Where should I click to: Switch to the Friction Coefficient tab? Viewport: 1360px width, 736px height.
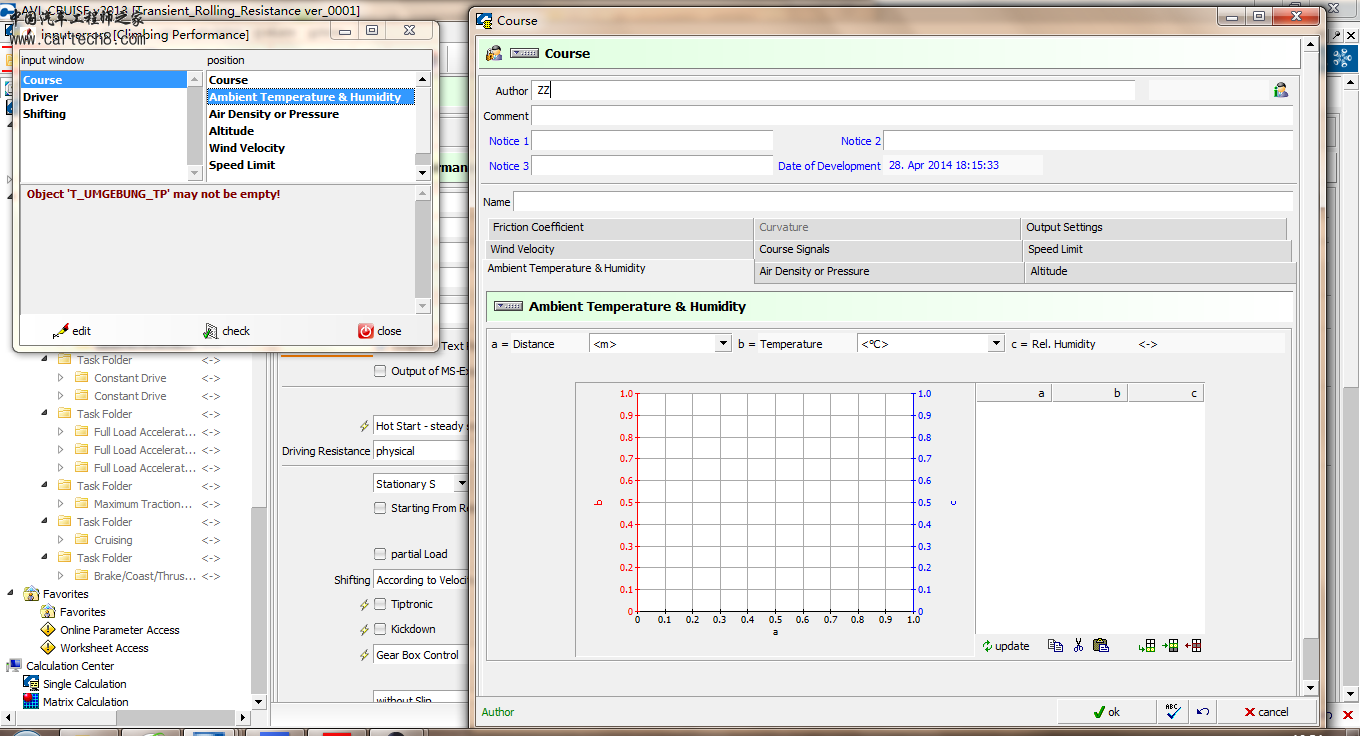coord(619,228)
